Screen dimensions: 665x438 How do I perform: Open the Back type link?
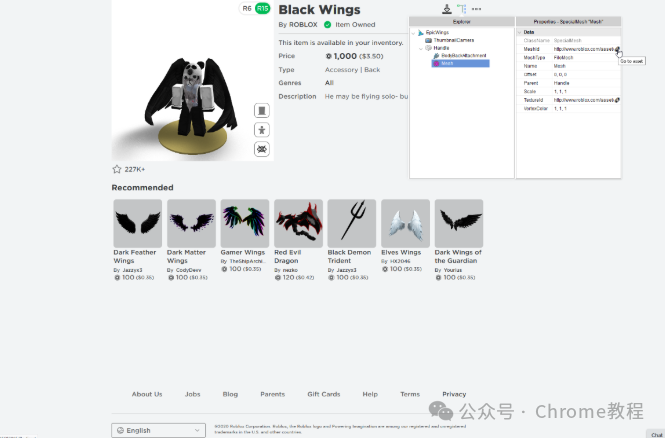click(x=372, y=70)
